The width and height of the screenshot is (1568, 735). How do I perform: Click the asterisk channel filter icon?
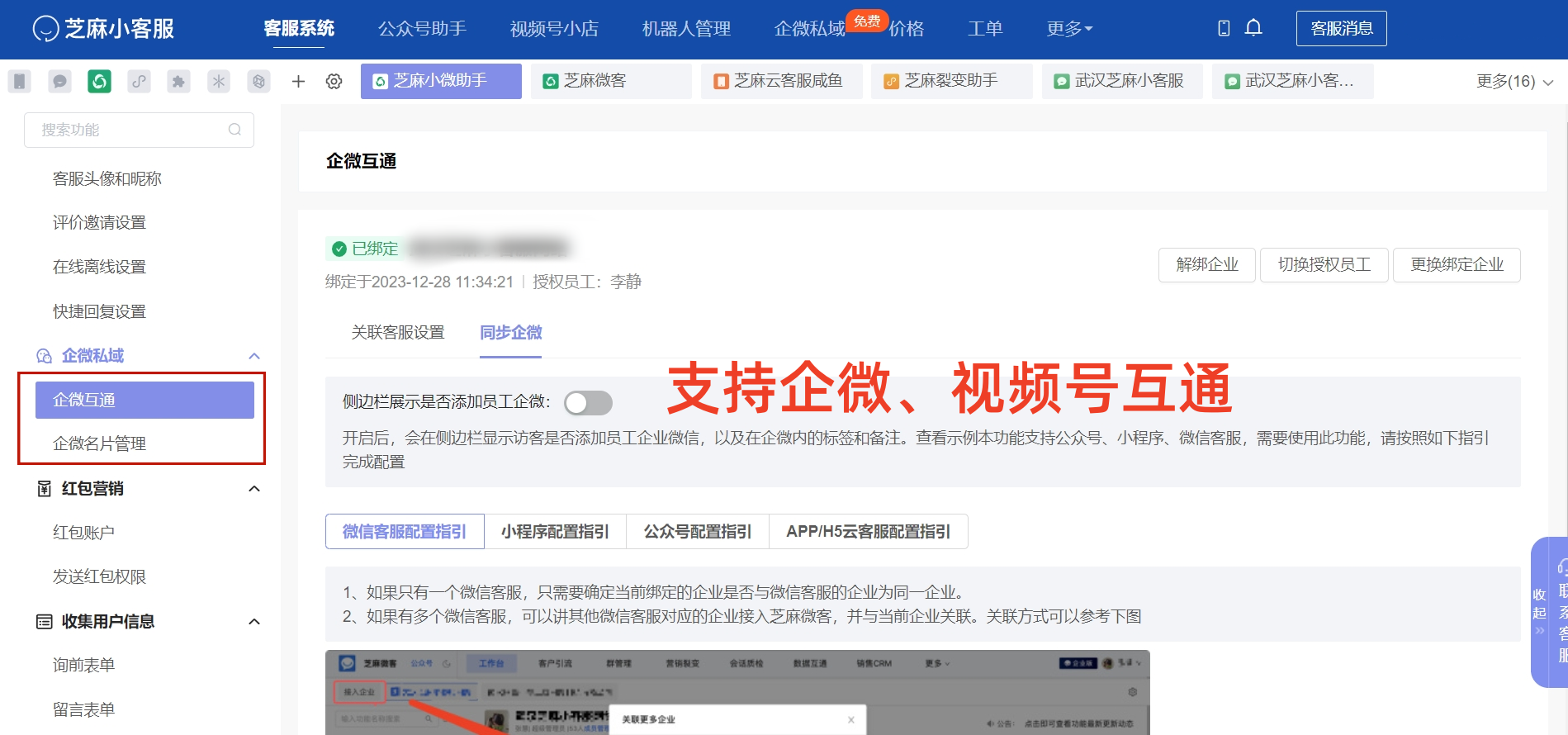pos(219,82)
